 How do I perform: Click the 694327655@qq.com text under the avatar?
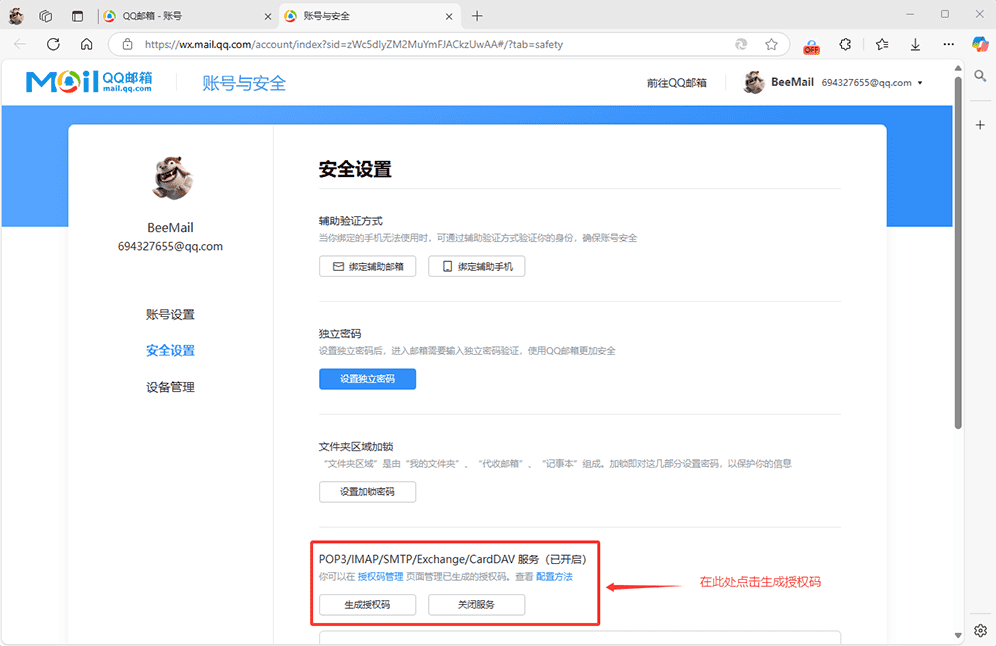pyautogui.click(x=170, y=246)
